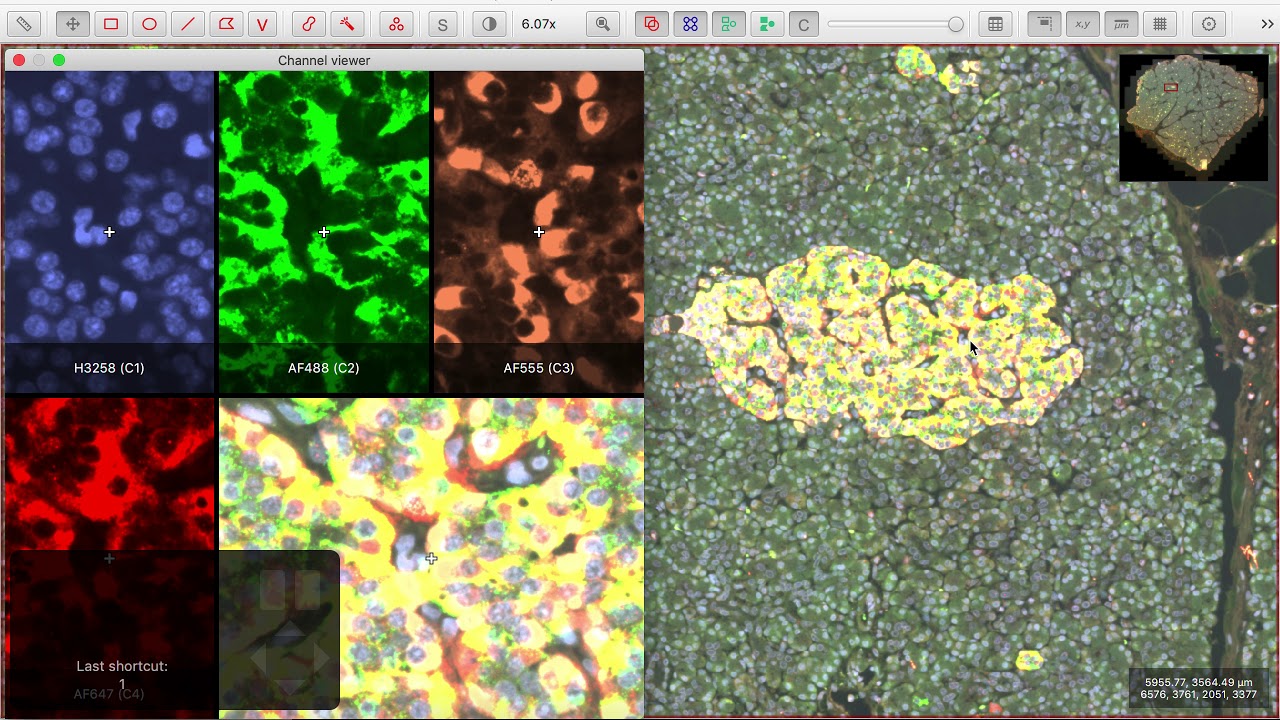This screenshot has height=720, width=1280.
Task: Select AF488 (C2) green channel panel
Action: tap(324, 232)
